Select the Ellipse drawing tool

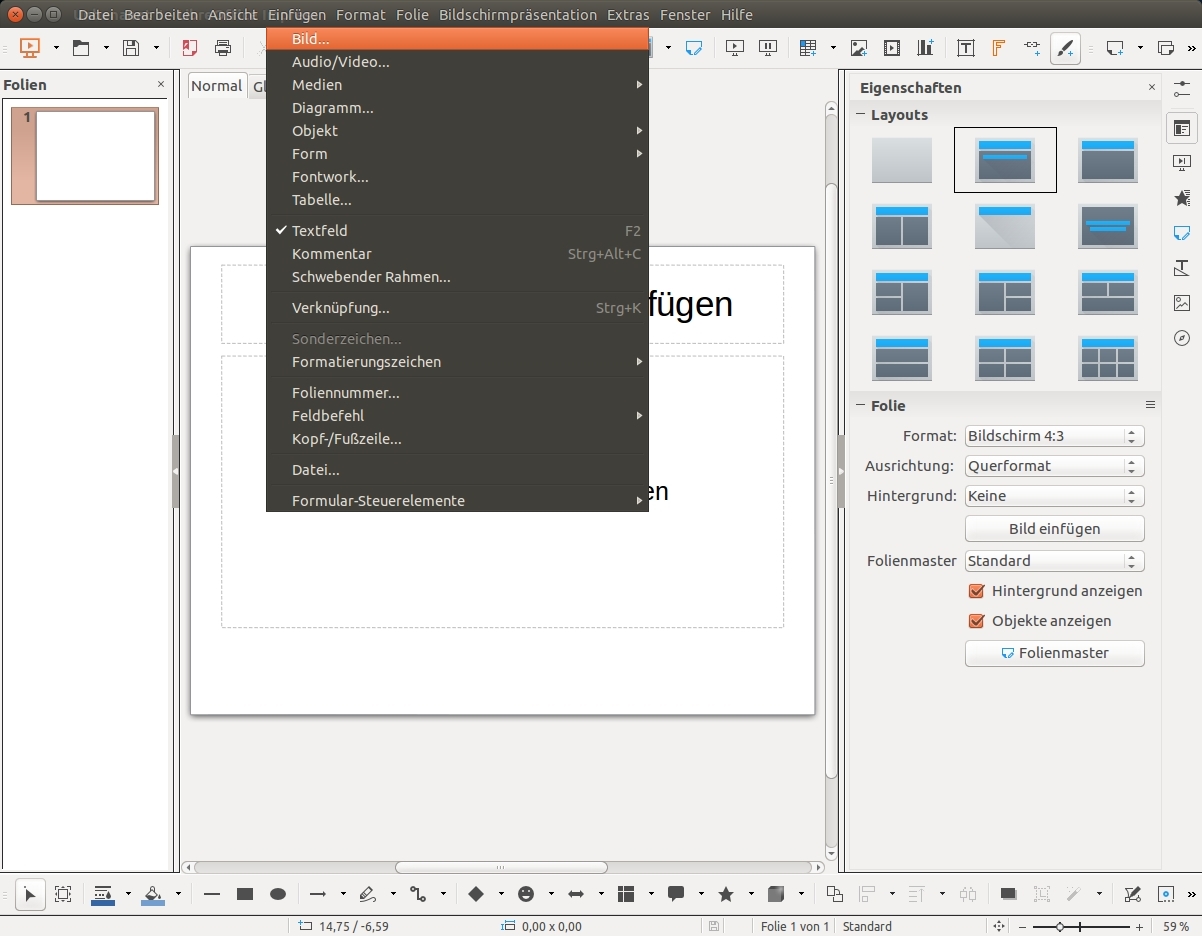[278, 894]
